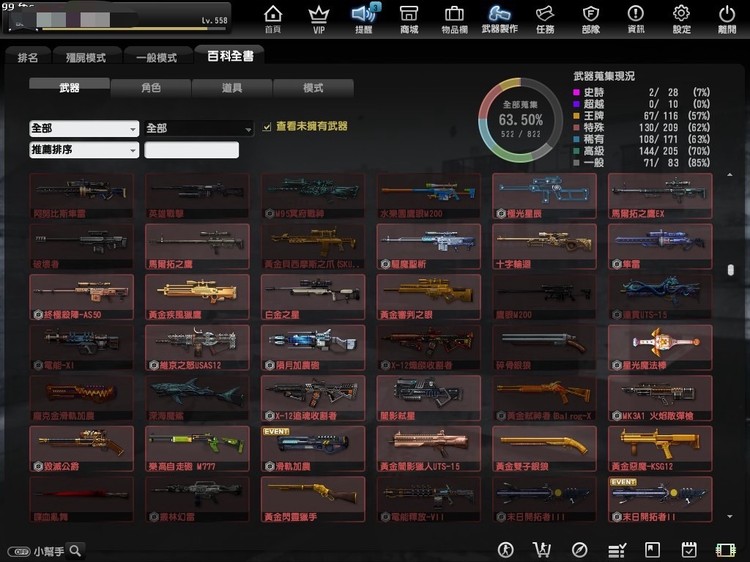
Task: Select the 黃金閃靈獵手 weapon card
Action: 313,499
